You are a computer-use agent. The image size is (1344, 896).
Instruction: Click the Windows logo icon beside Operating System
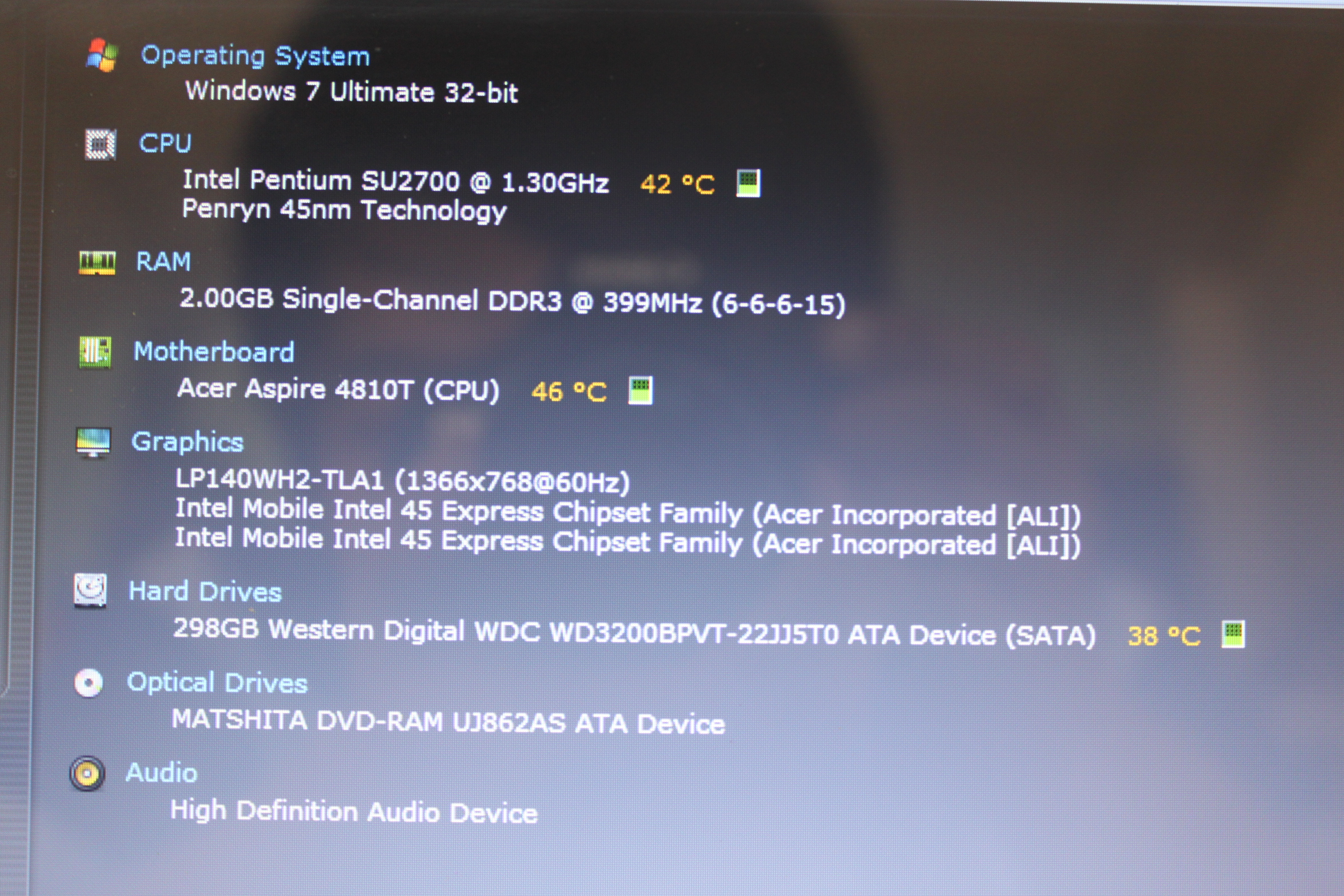pyautogui.click(x=102, y=55)
